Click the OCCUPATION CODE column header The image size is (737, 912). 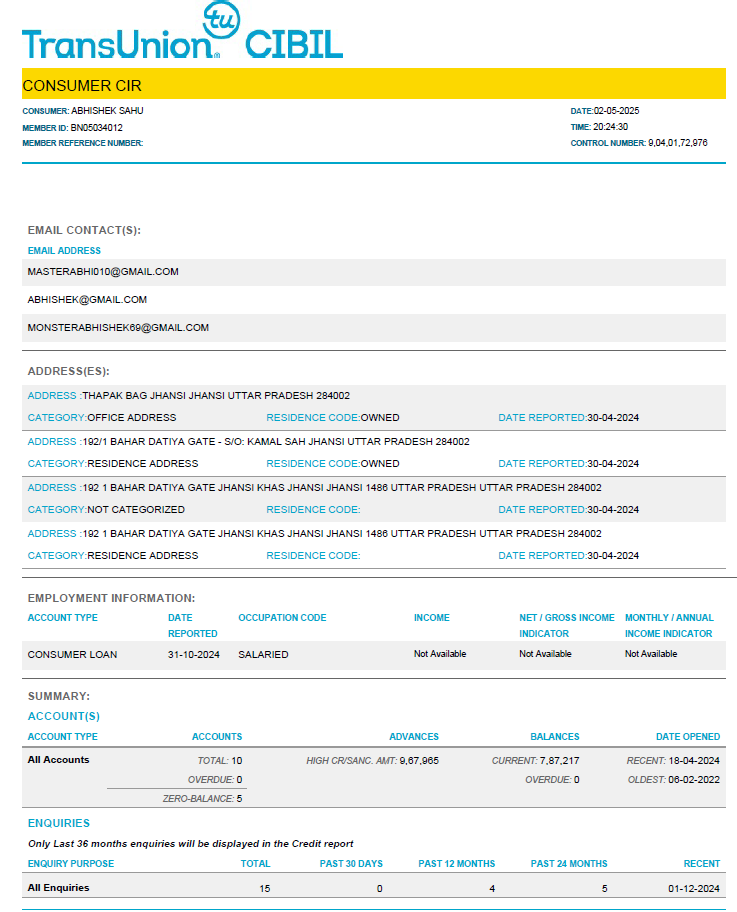point(282,618)
